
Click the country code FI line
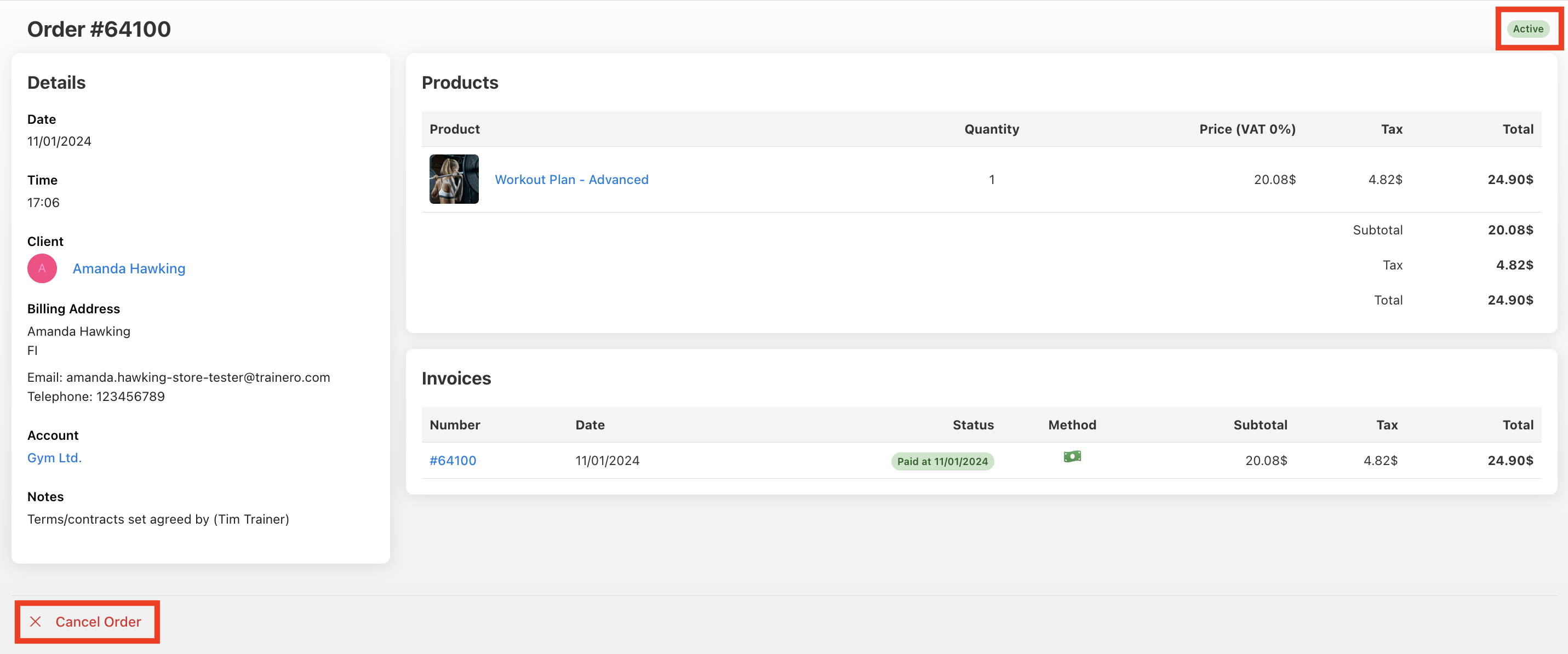tap(32, 351)
